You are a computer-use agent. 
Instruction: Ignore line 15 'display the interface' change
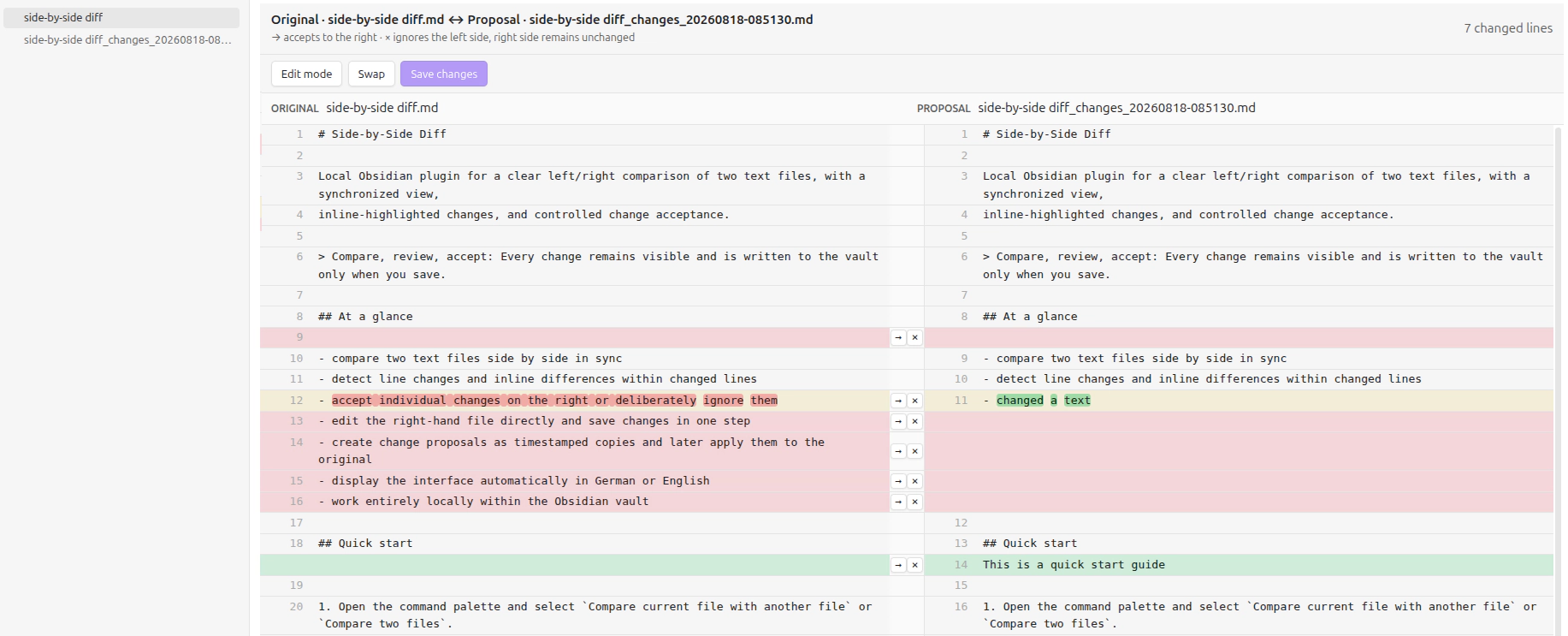click(x=914, y=481)
